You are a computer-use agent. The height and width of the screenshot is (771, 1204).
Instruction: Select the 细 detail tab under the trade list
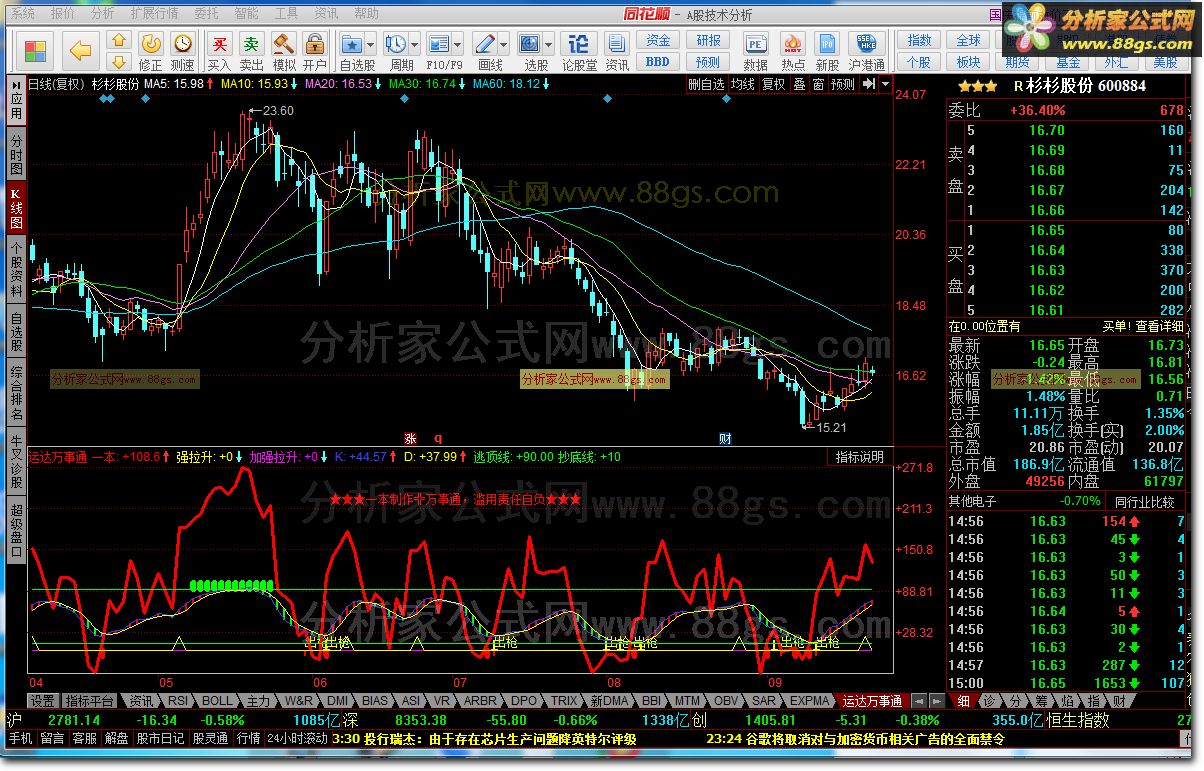tap(962, 701)
